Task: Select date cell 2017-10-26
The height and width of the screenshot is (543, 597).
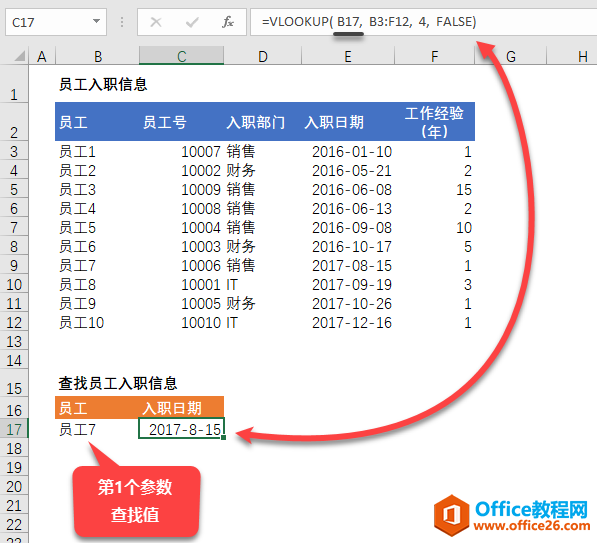Action: click(348, 303)
